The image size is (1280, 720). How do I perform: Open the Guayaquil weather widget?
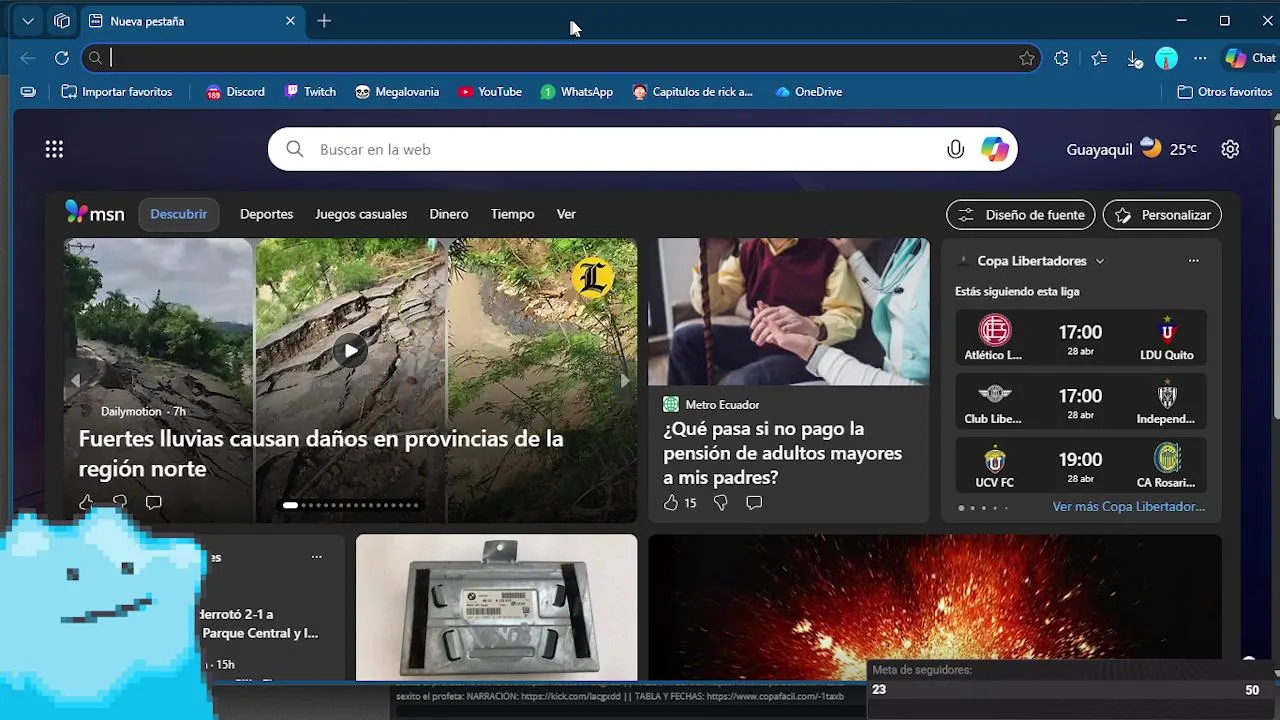(x=1131, y=149)
